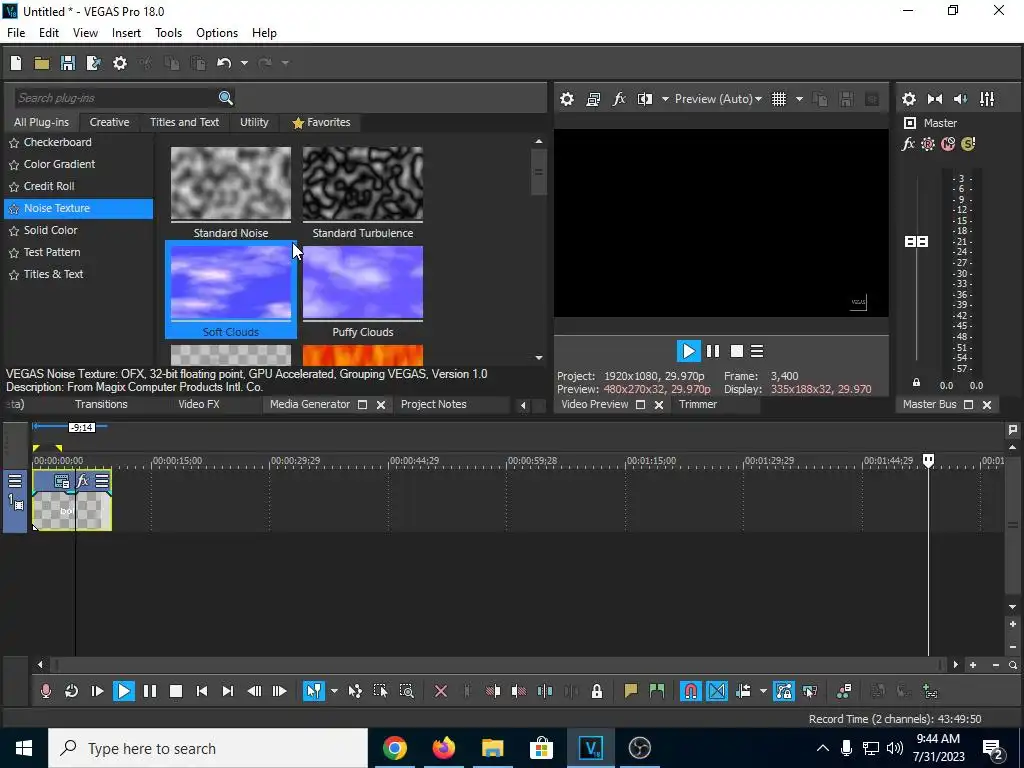Switch to the Transitions window tab
The width and height of the screenshot is (1024, 768).
pyautogui.click(x=101, y=404)
